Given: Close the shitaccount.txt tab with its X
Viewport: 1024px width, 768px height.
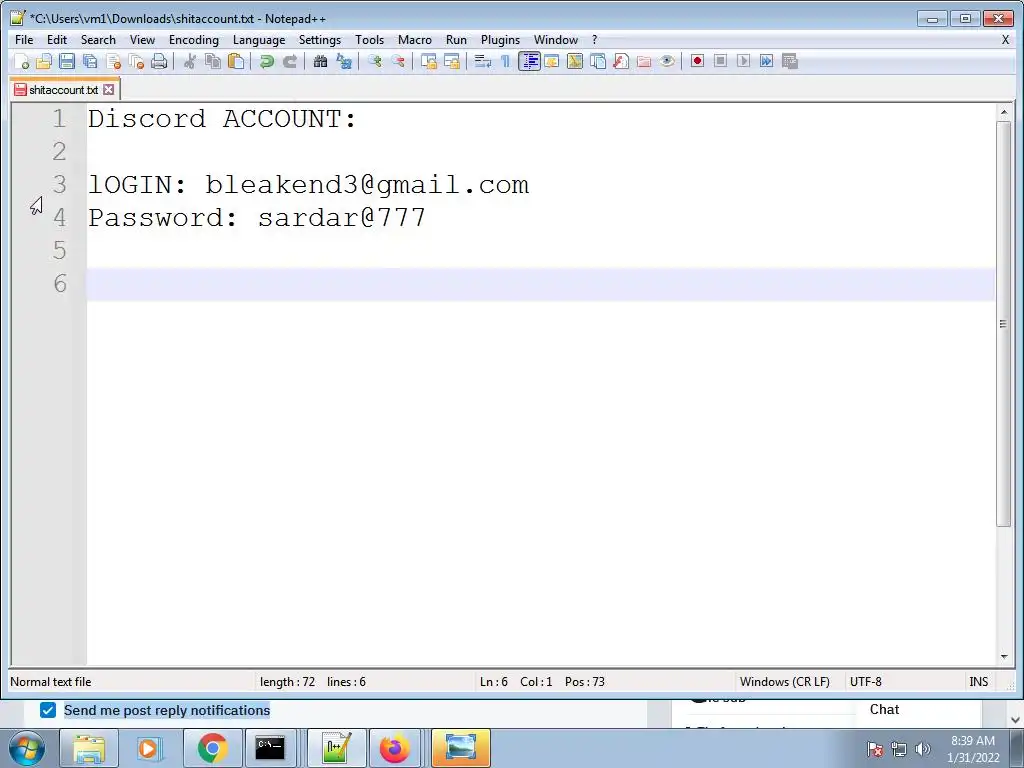Looking at the screenshot, I should [x=108, y=90].
